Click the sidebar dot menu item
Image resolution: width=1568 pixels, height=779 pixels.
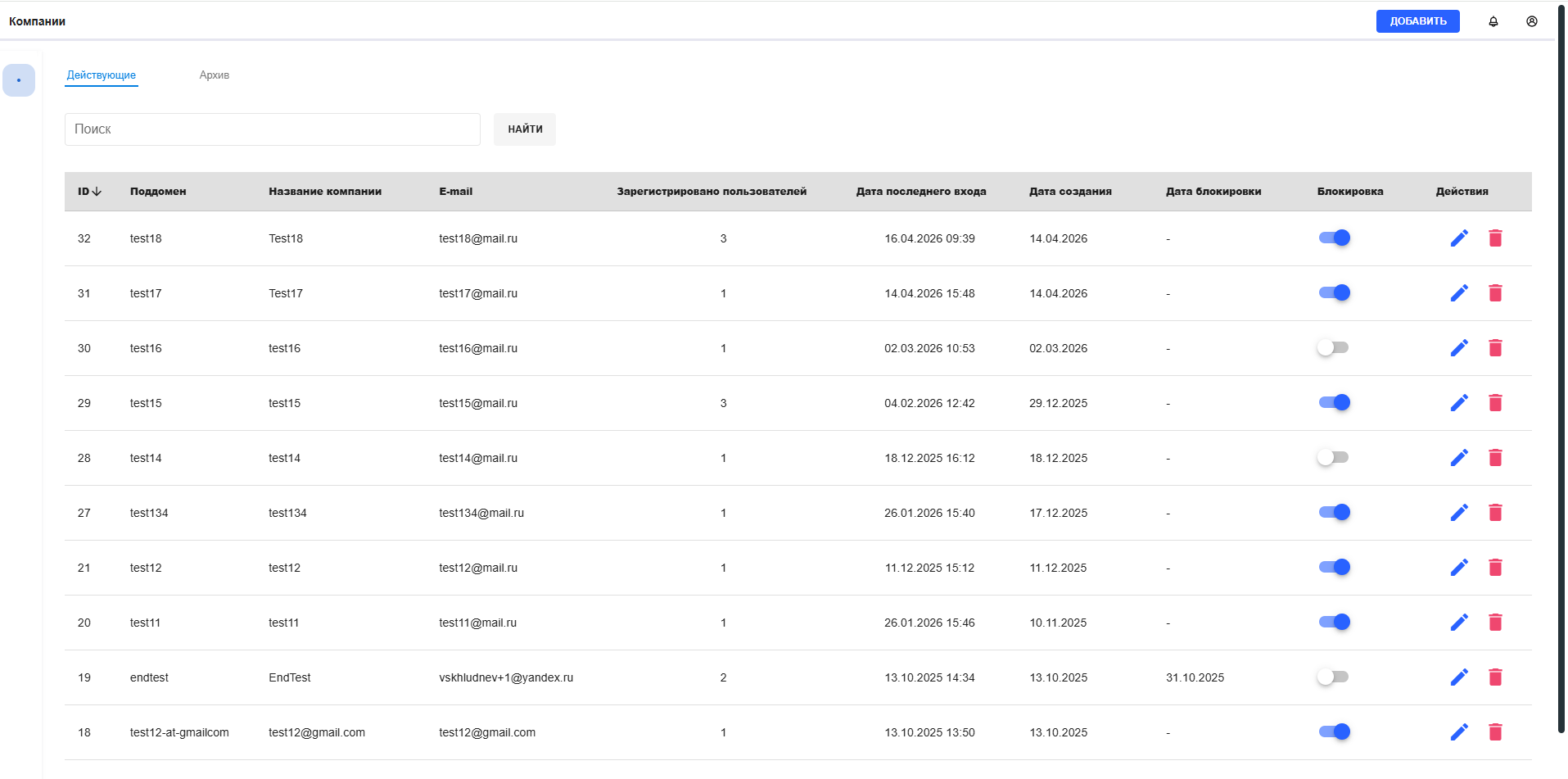click(19, 80)
